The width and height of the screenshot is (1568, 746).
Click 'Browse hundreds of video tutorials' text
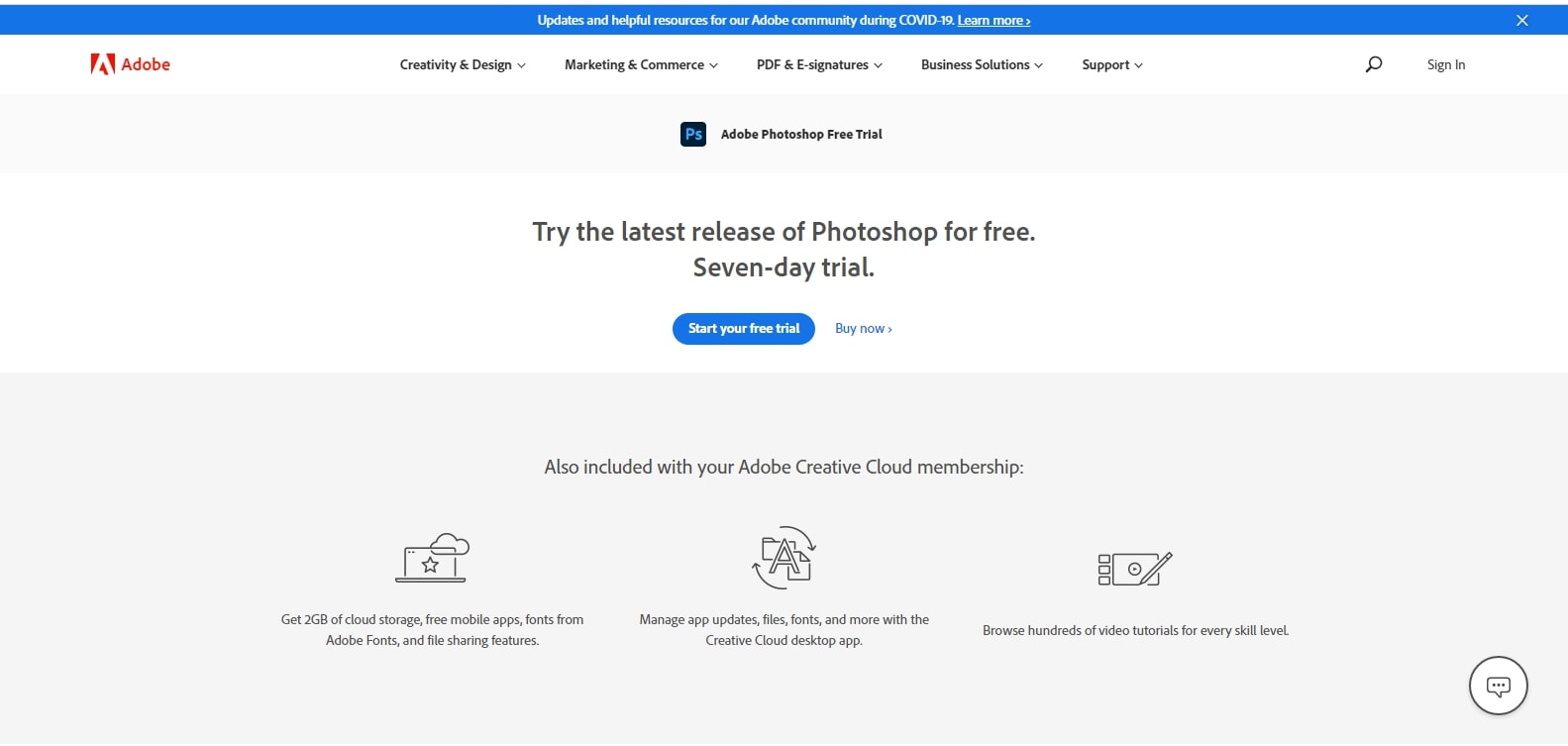(1135, 630)
